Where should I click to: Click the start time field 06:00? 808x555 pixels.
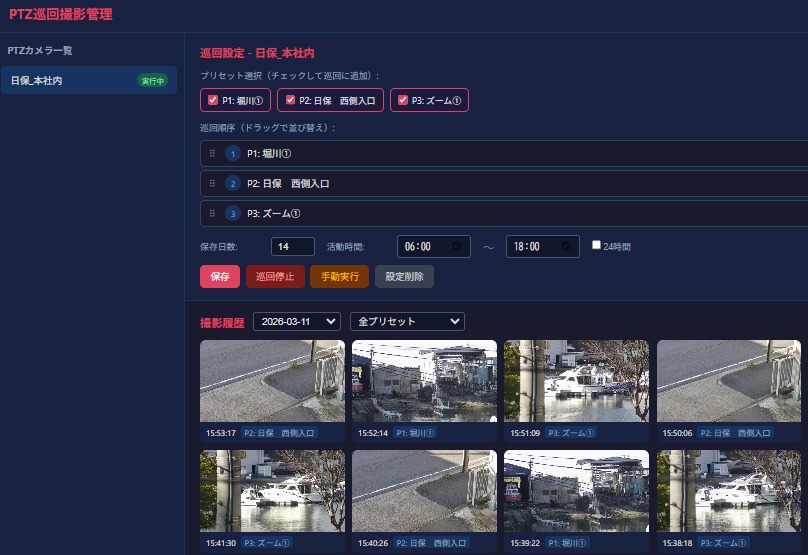(x=434, y=246)
